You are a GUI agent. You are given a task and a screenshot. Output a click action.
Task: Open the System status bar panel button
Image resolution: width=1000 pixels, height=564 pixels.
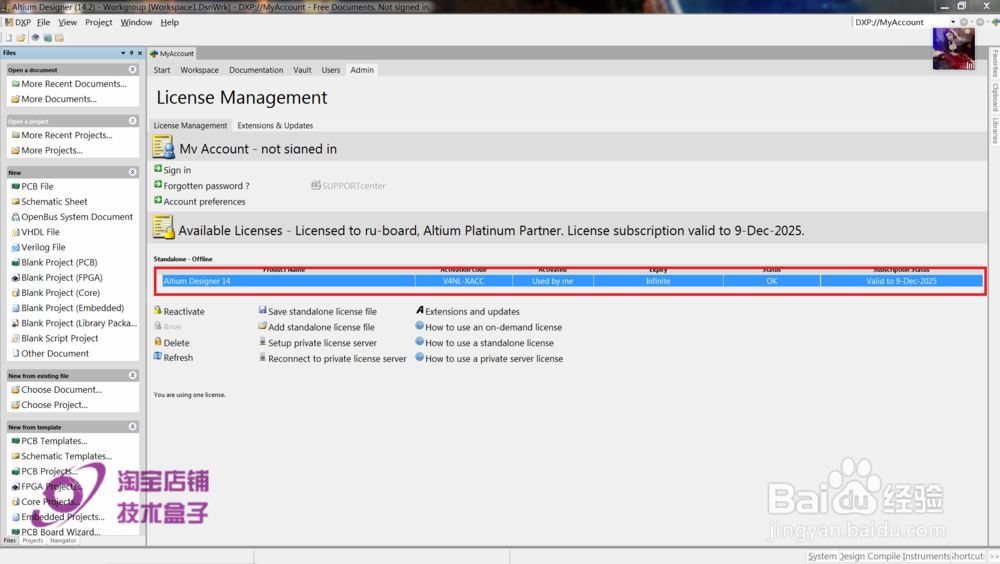822,556
